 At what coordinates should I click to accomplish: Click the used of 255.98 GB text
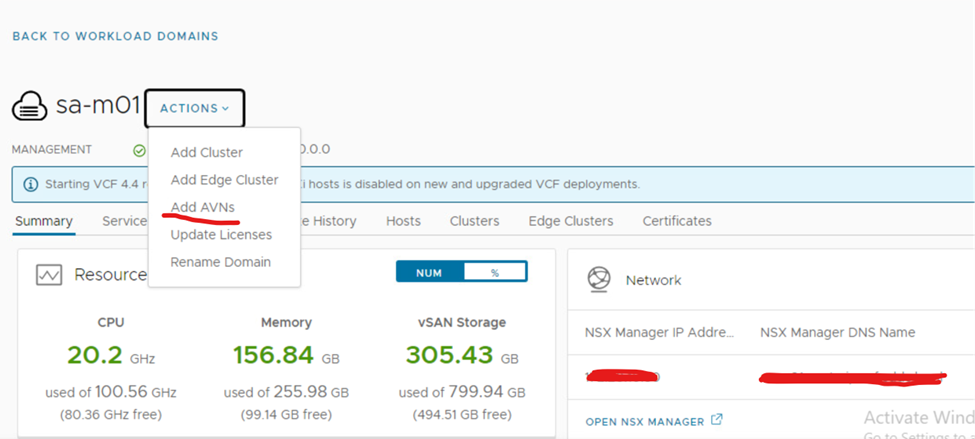286,392
